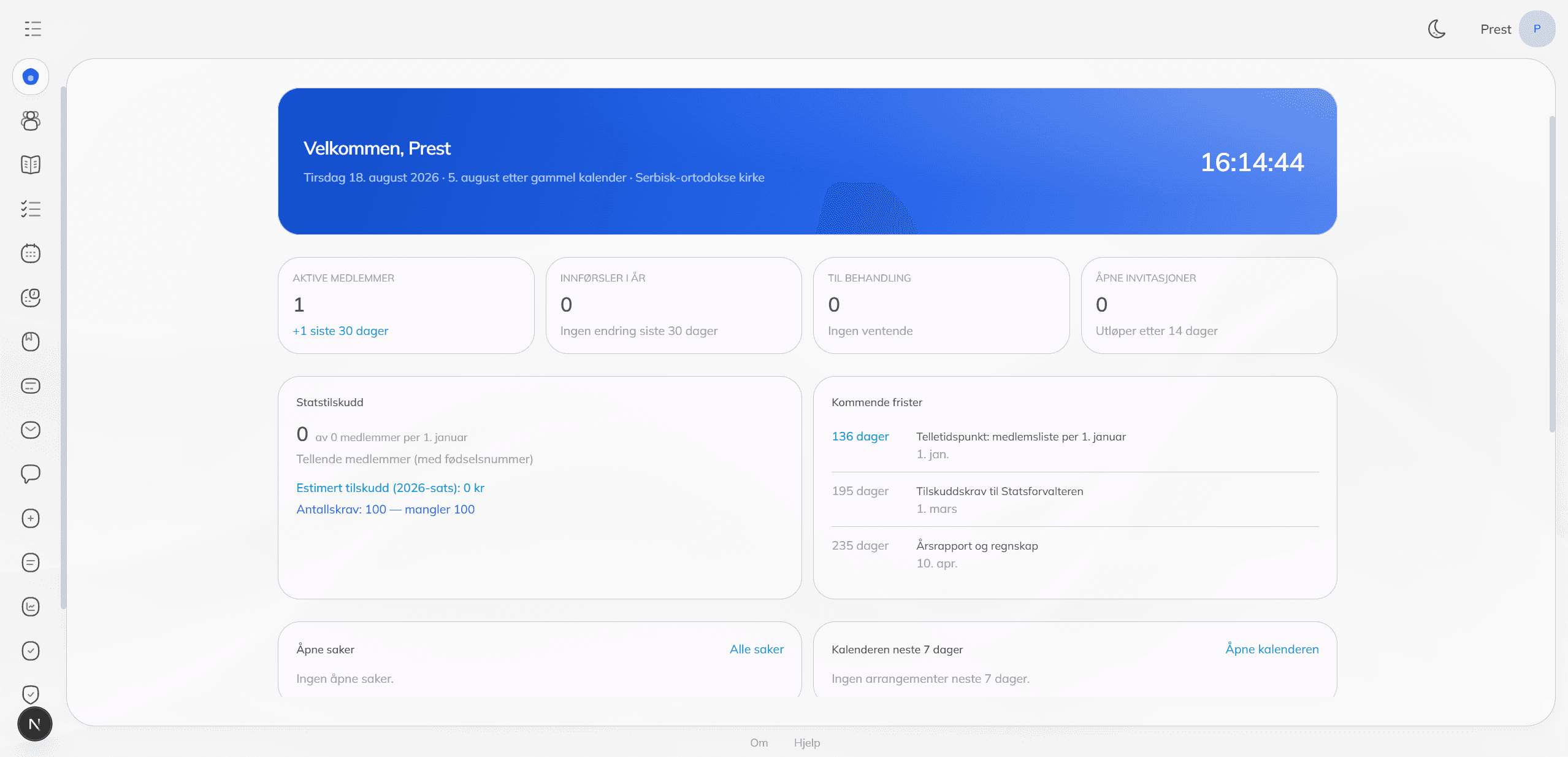Open the rounded checkmark icon
This screenshot has height=757, width=1568.
pos(31,651)
